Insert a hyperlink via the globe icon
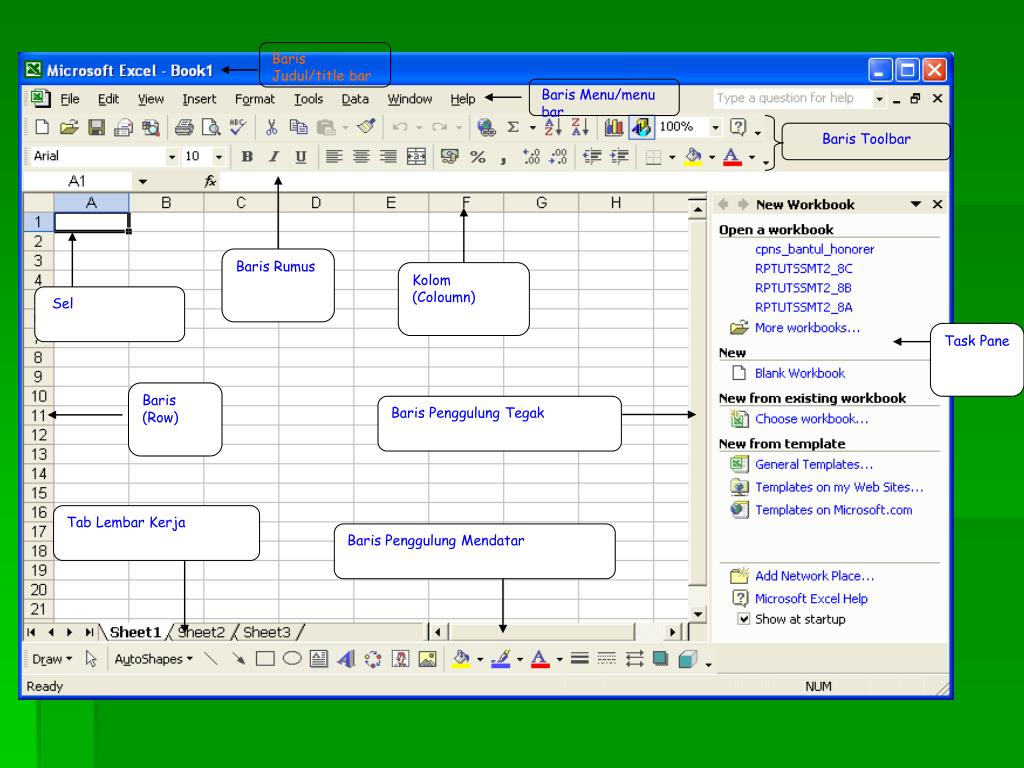1024x768 pixels. 486,127
